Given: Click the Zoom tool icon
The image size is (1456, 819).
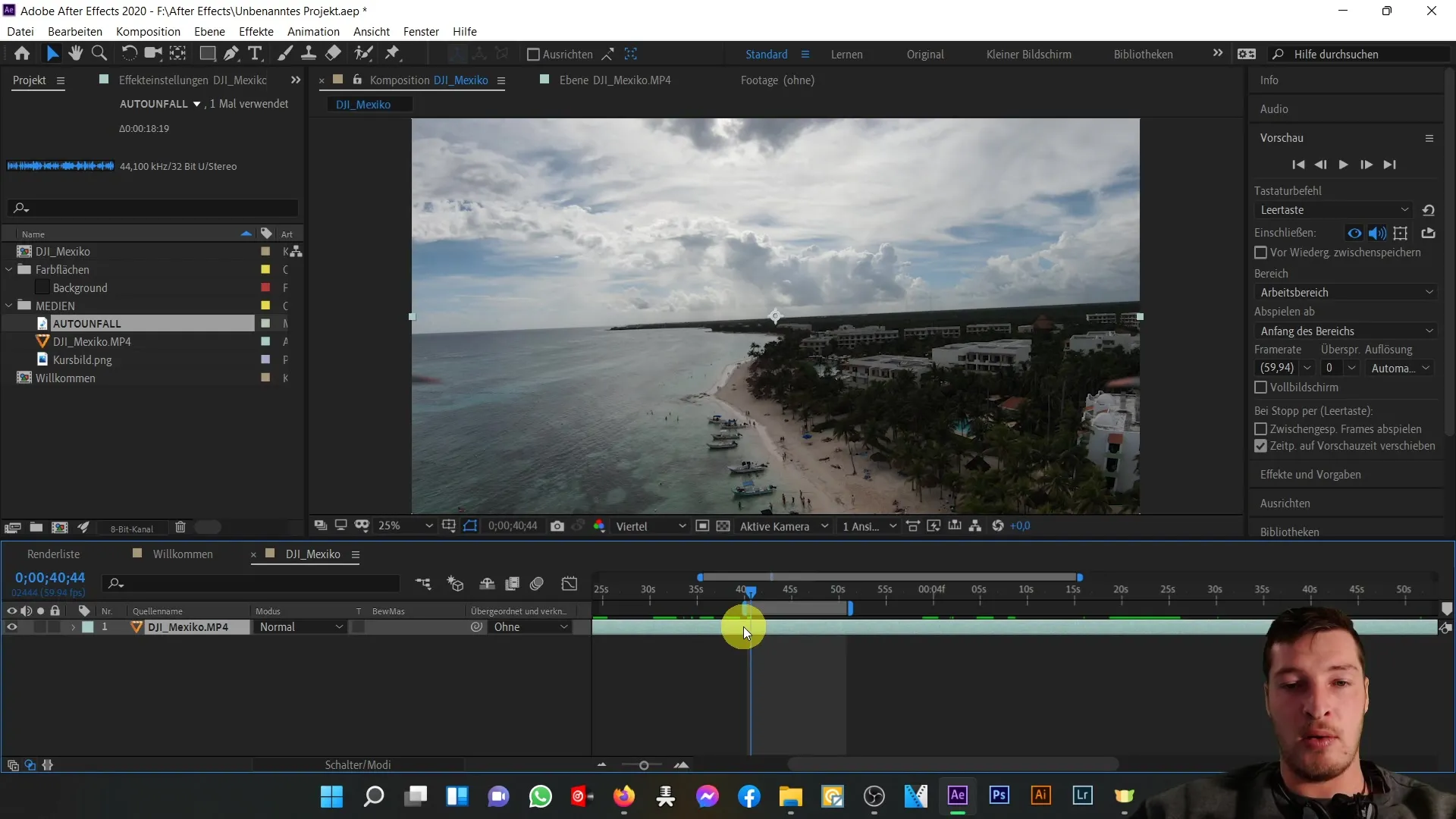Looking at the screenshot, I should pos(99,54).
